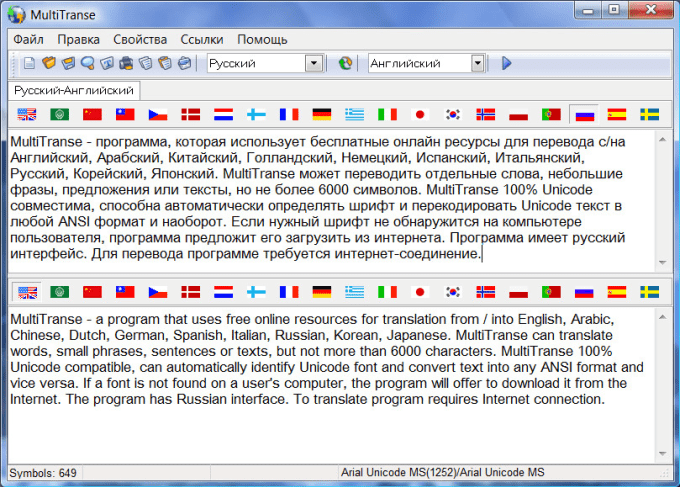Click scroll-down arrow of English translation pane
Screen dimensions: 680x487
pyautogui.click(x=663, y=454)
